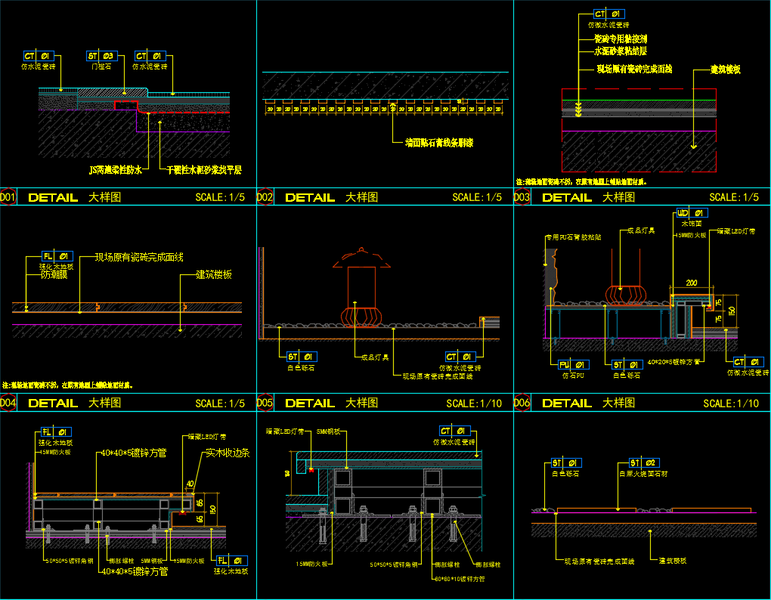Click the "SCALE:1/5" text of detail D03

pyautogui.click(x=734, y=197)
